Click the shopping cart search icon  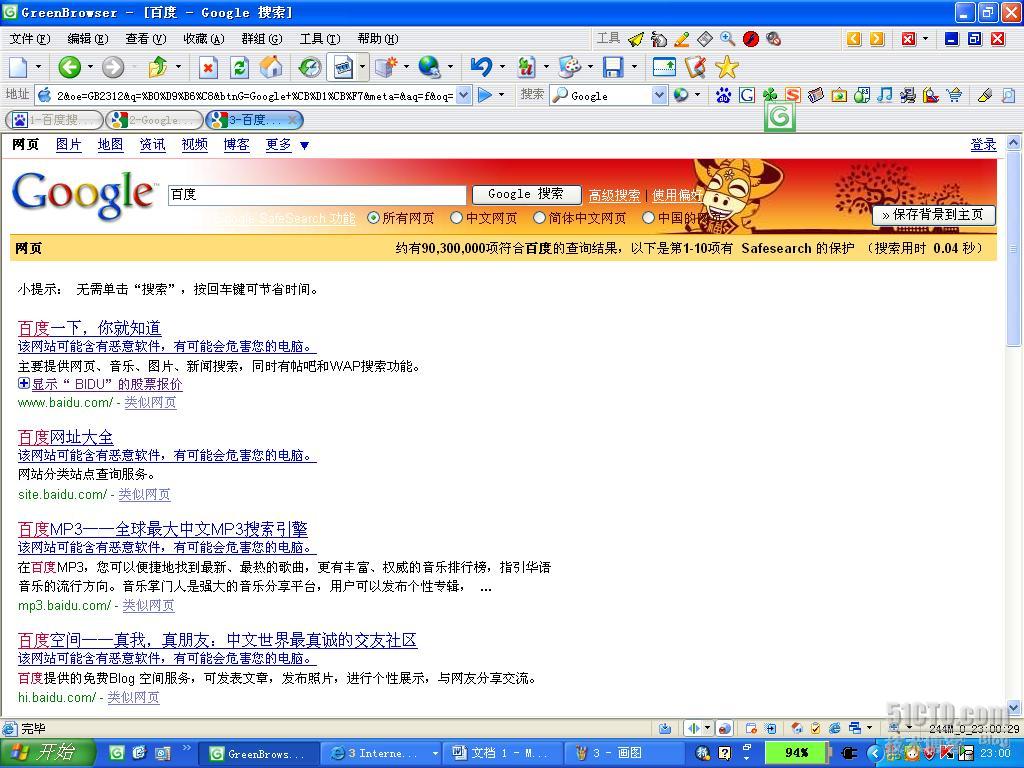pos(954,96)
